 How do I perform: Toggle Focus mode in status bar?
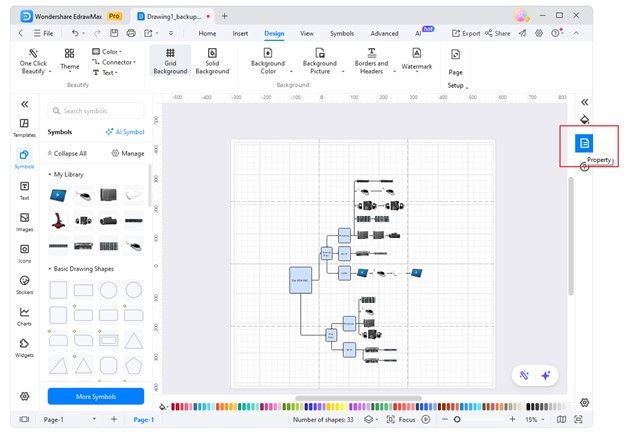click(401, 420)
